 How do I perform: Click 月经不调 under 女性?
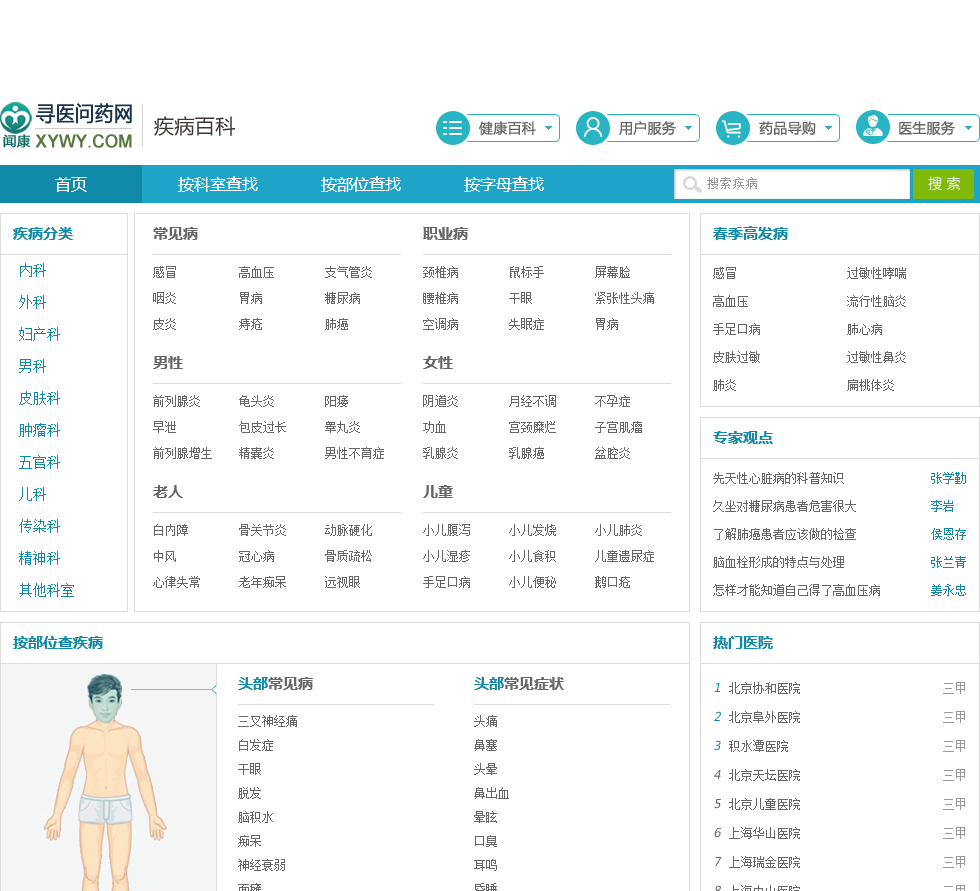pyautogui.click(x=532, y=401)
